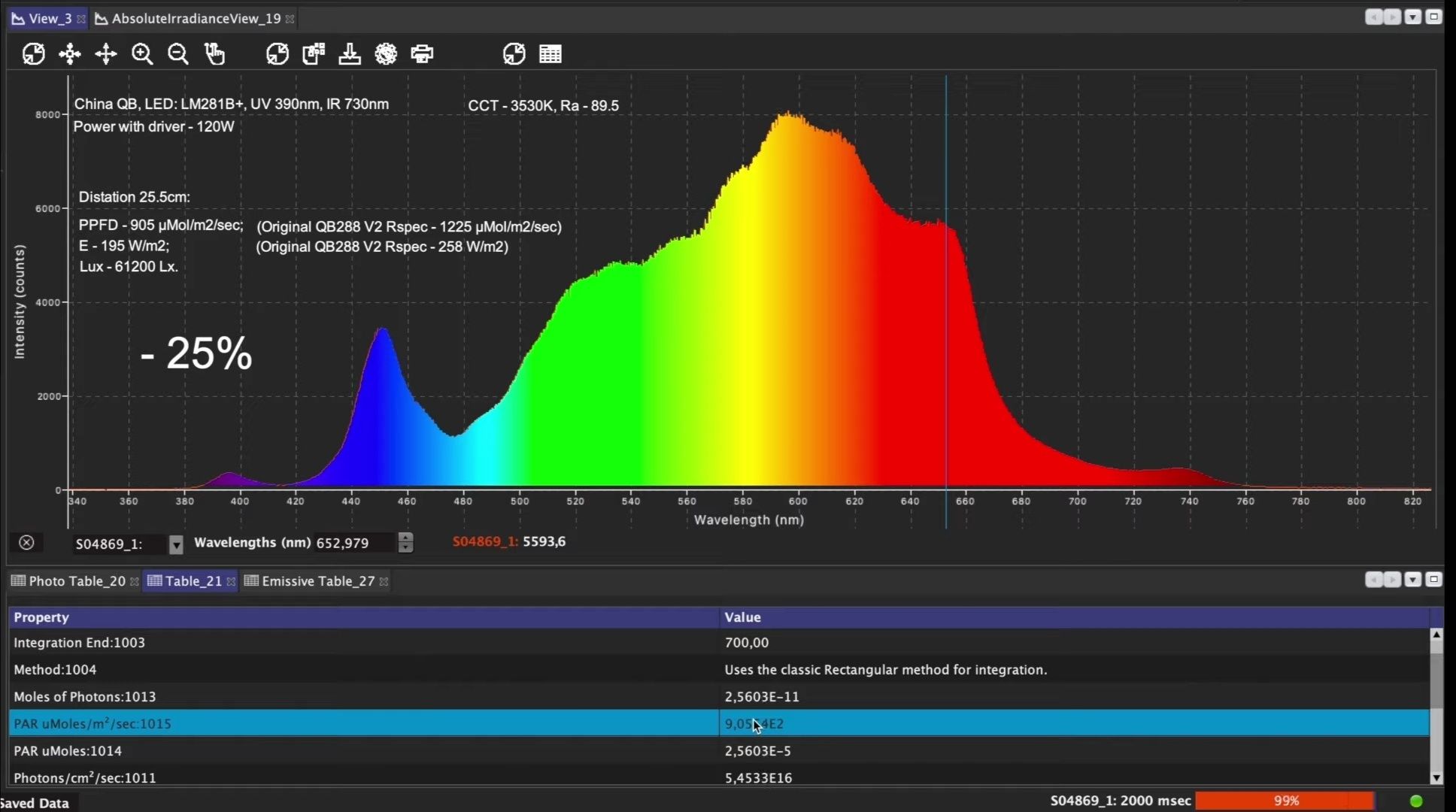Select the 'PAR uMoles/m²/sec:1015' row
This screenshot has width=1456, height=812.
[719, 723]
